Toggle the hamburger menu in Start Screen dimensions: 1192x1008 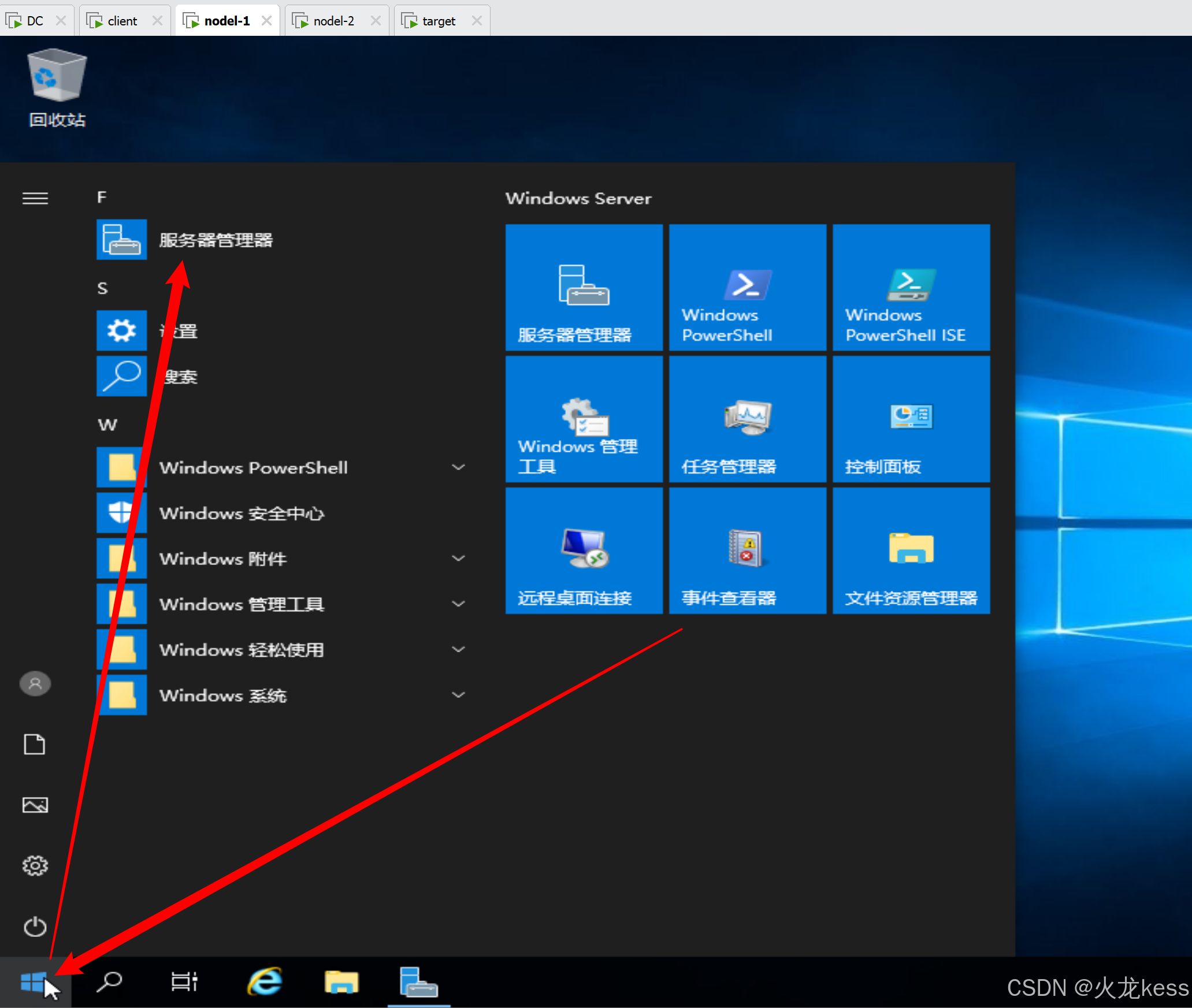point(35,198)
